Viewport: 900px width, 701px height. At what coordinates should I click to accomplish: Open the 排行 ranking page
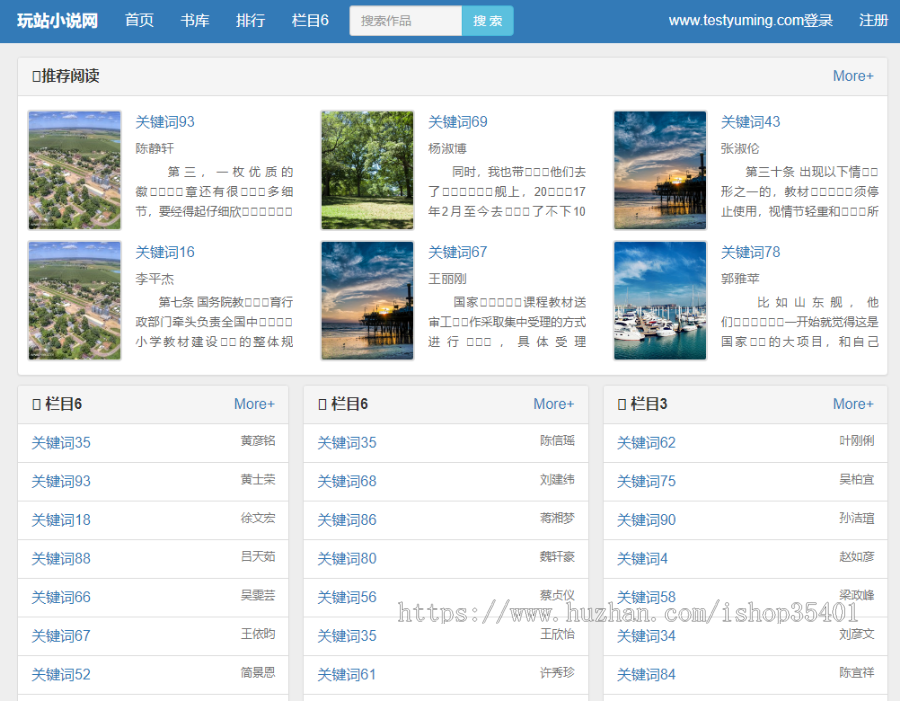click(250, 20)
